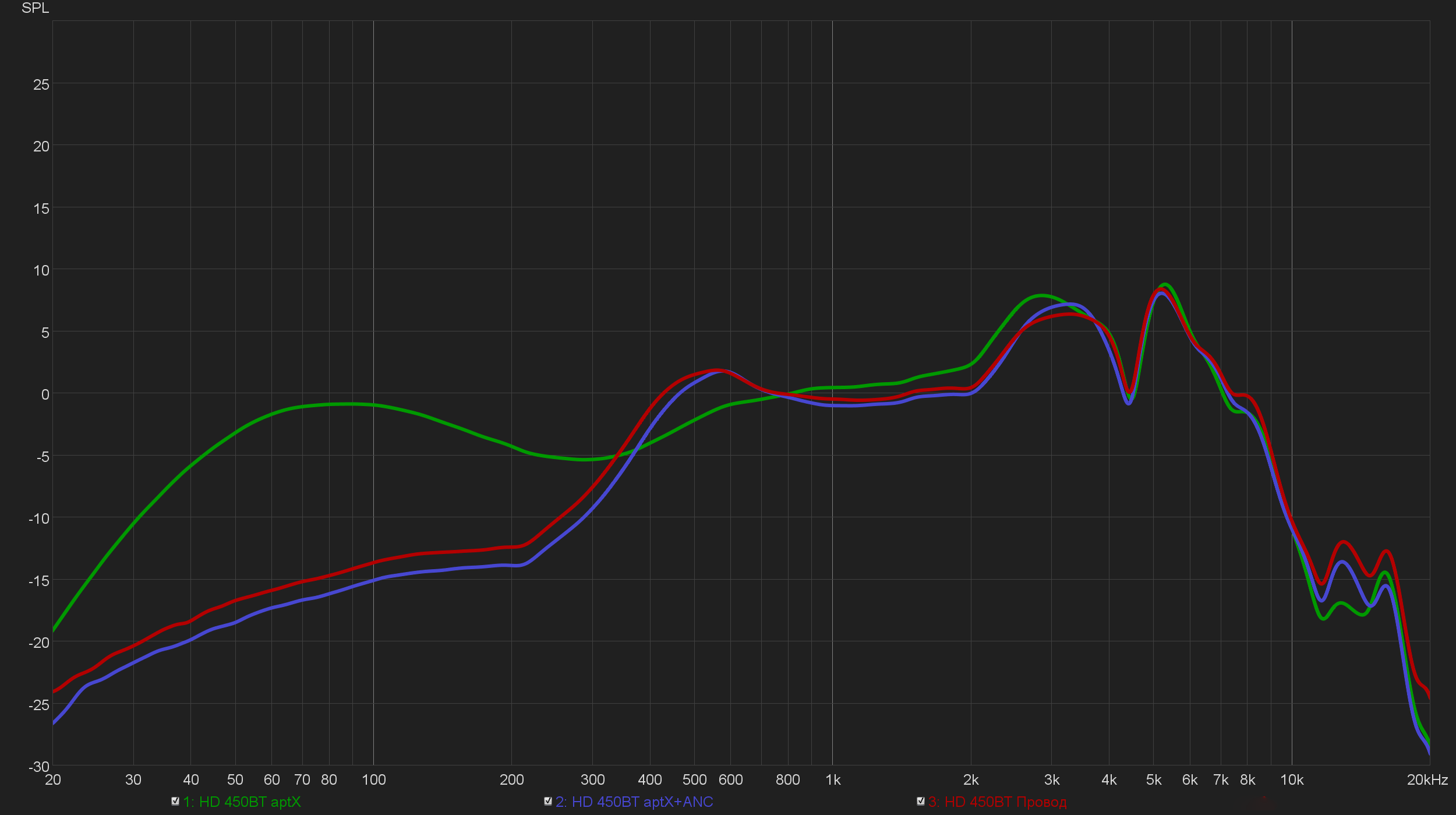
Task: Toggle the HD 450BT aptX+ANC checkbox
Action: pyautogui.click(x=548, y=801)
